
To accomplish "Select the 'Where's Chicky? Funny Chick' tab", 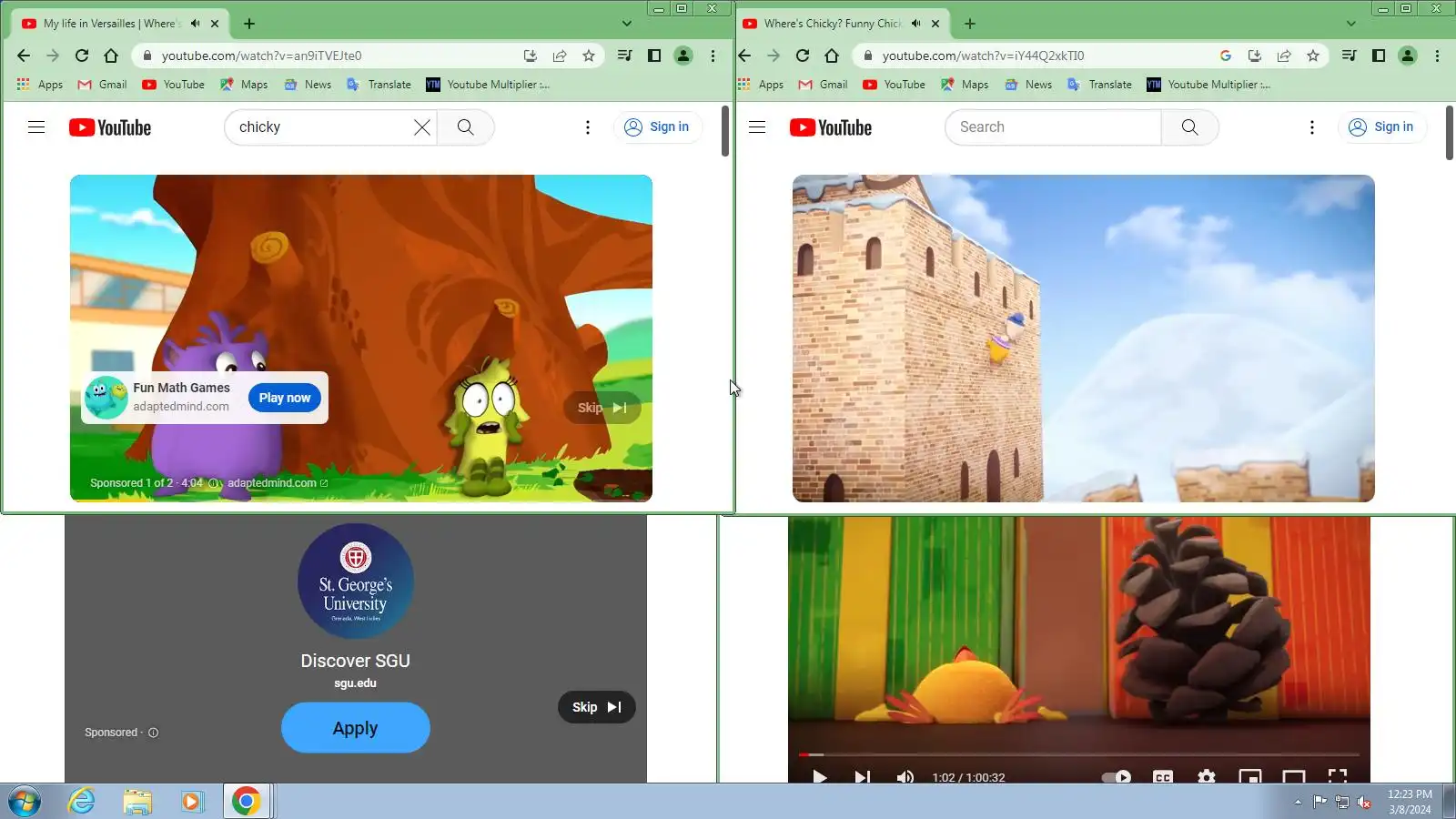I will click(842, 24).
